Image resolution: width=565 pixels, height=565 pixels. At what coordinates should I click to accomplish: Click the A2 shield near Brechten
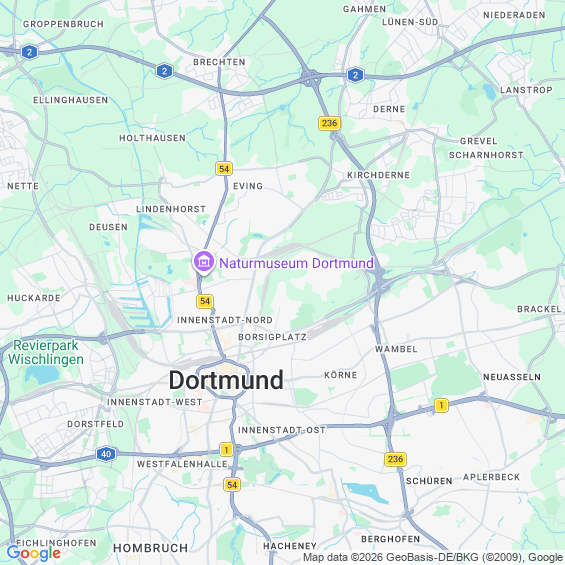click(x=164, y=71)
